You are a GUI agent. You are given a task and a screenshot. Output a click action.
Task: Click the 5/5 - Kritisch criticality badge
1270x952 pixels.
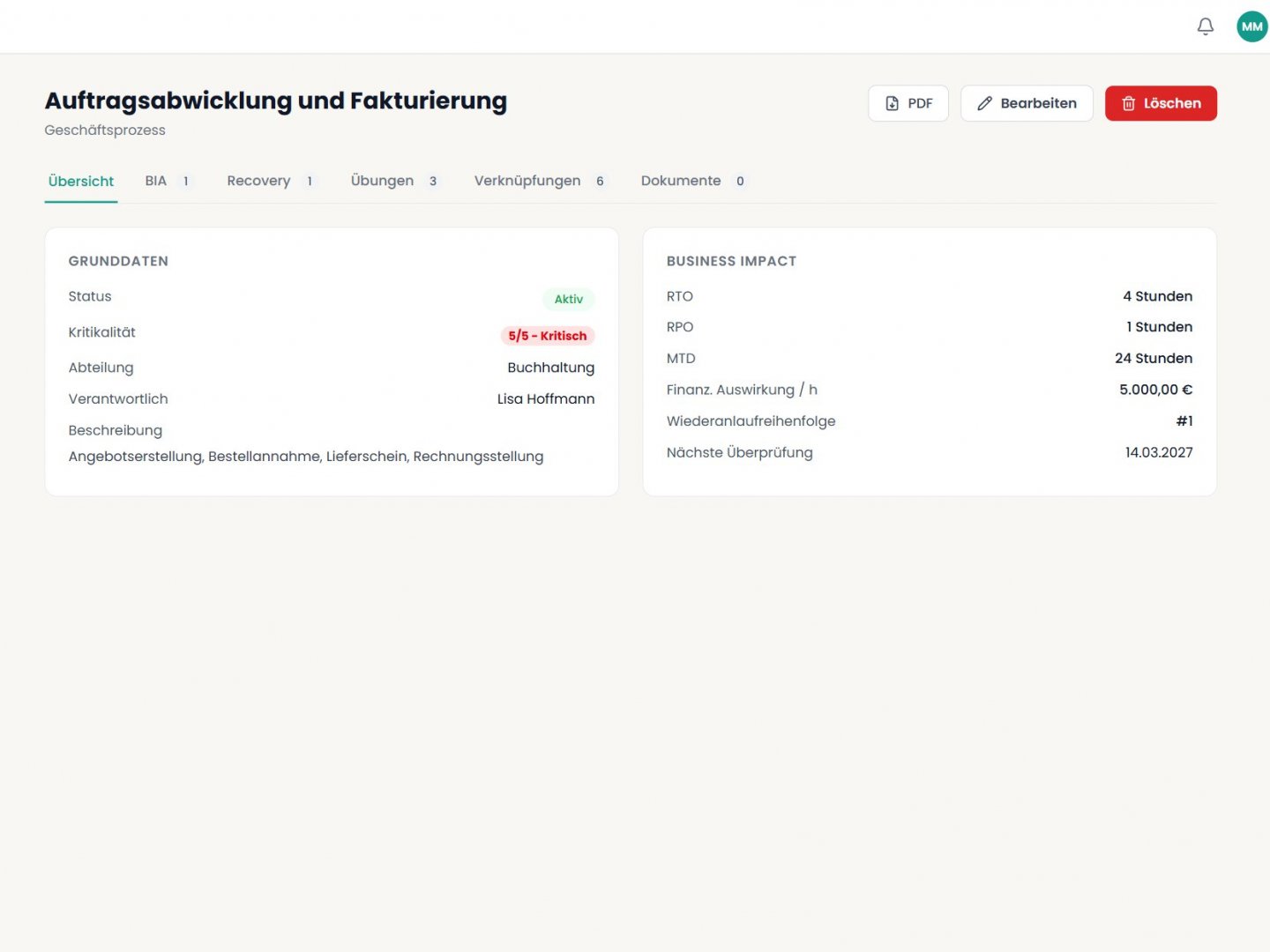pyautogui.click(x=547, y=335)
